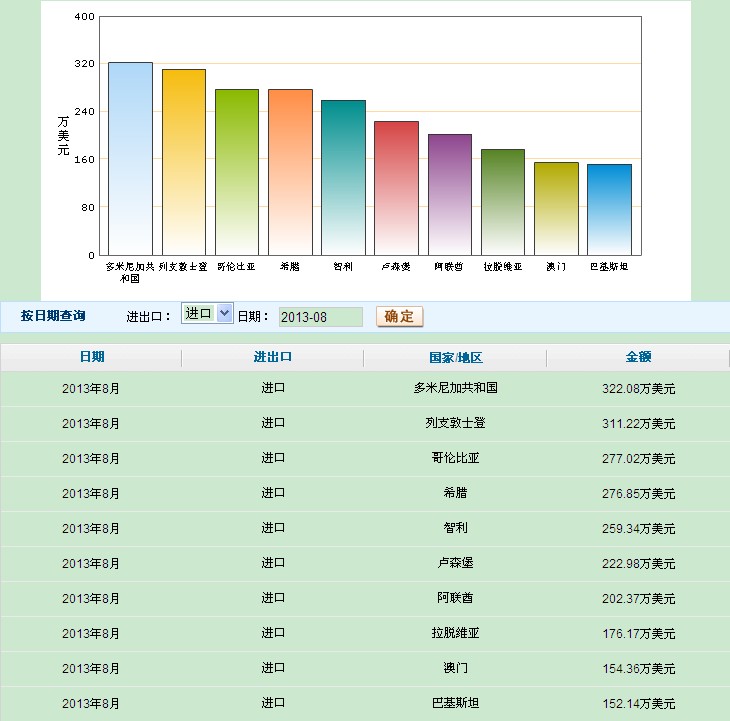Click 2013年8月 in the 多米尼加共和国 row
Screen dimensions: 730x721
(x=91, y=389)
